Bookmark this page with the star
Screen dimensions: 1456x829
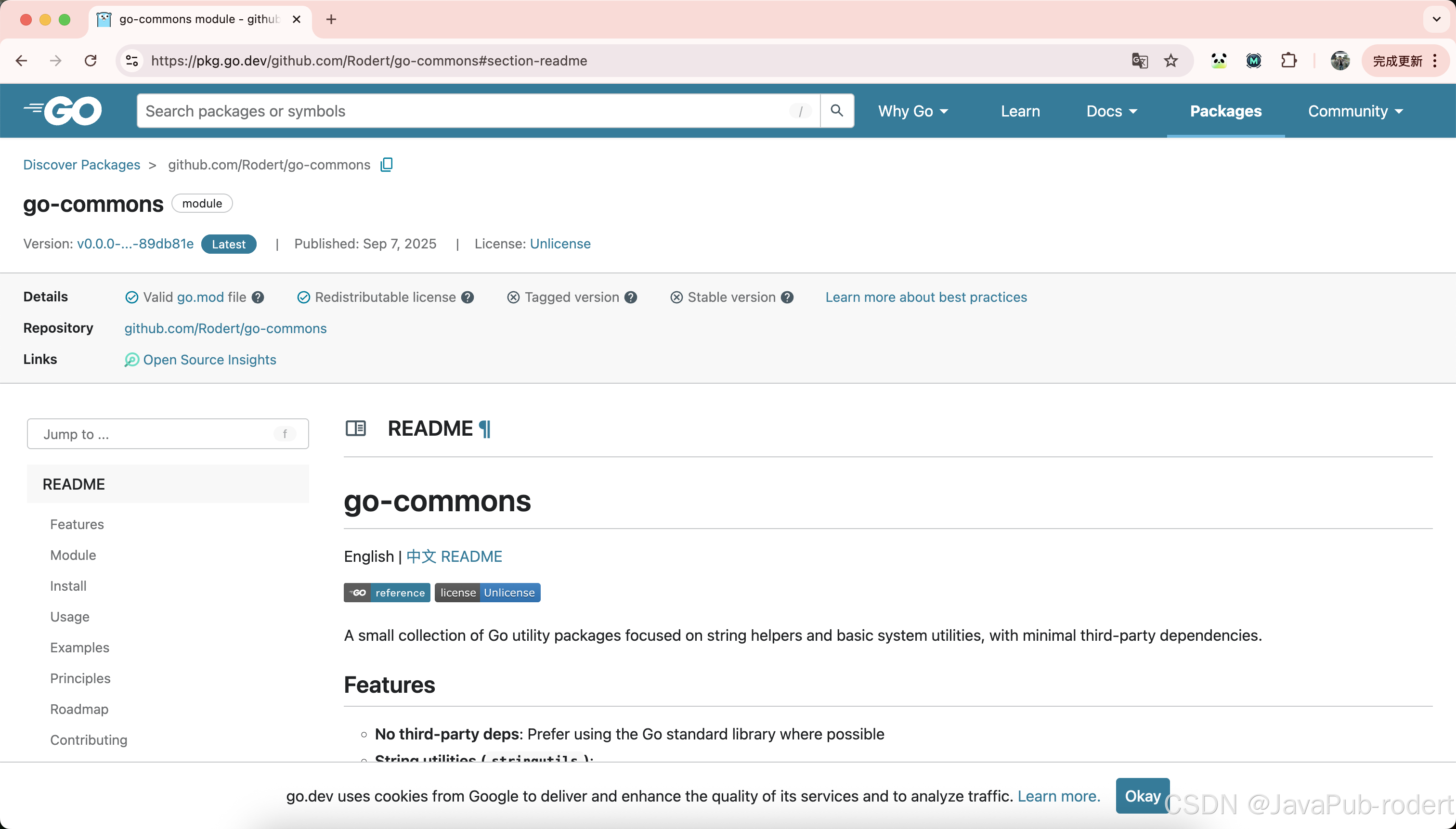(x=1170, y=60)
